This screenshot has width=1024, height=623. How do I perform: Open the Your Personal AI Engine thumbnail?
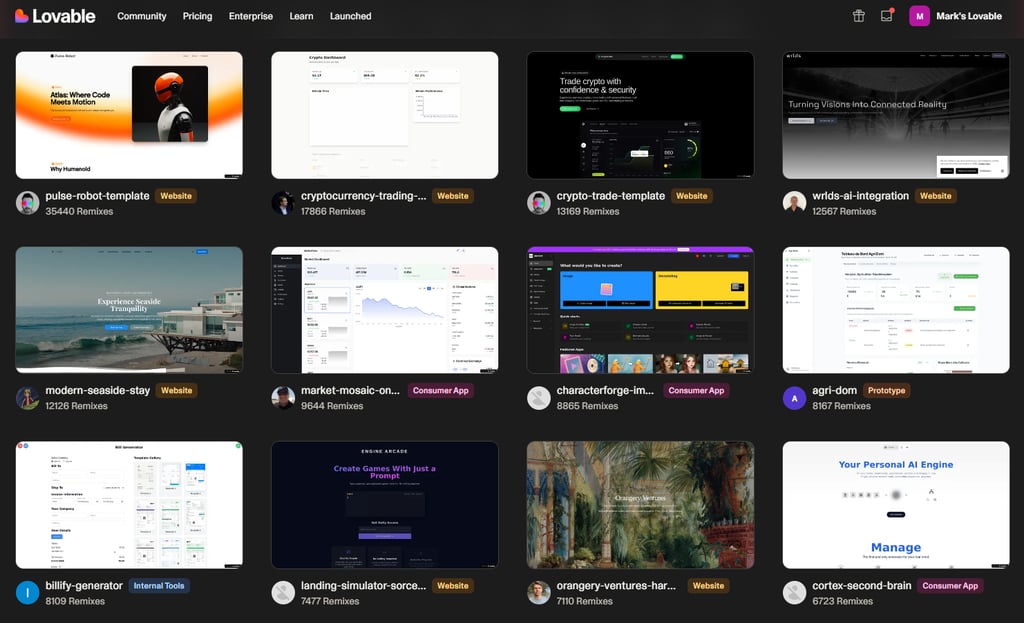coord(896,505)
